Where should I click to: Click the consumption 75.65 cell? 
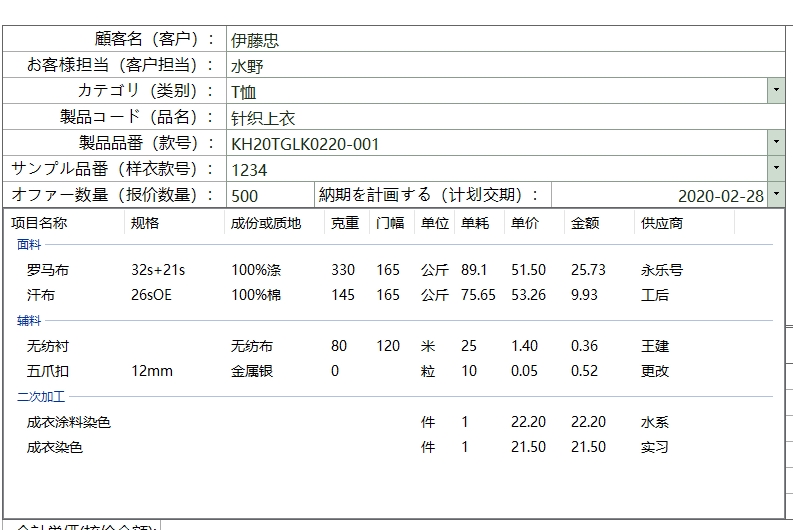pos(478,294)
